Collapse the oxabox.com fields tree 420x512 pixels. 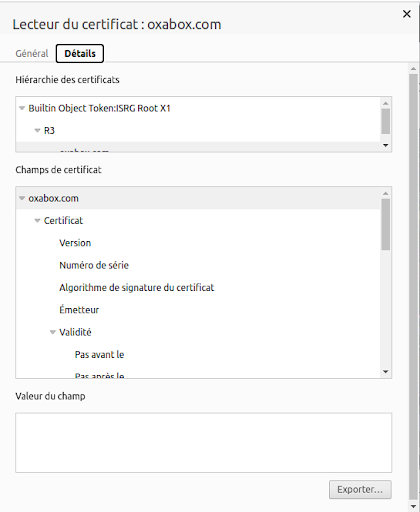click(x=22, y=198)
